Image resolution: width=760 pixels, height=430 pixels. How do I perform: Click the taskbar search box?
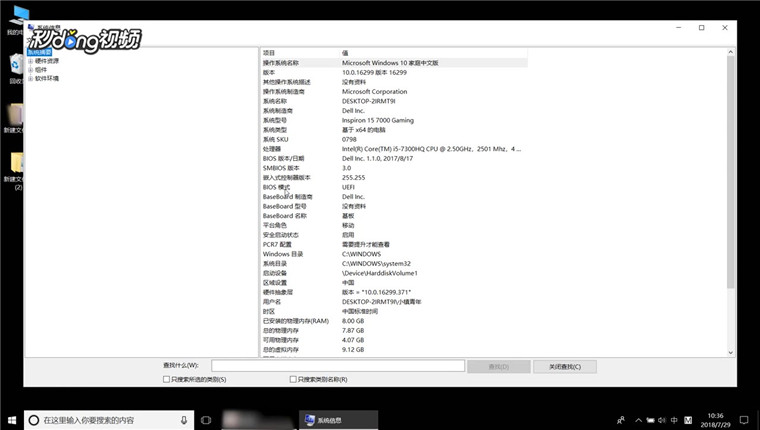coord(109,420)
